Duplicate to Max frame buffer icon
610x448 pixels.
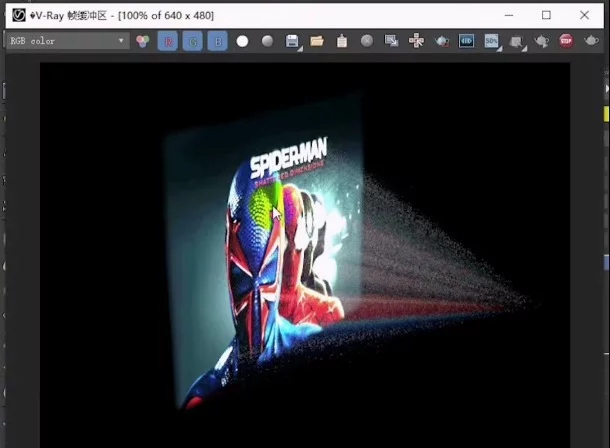pyautogui.click(x=391, y=41)
